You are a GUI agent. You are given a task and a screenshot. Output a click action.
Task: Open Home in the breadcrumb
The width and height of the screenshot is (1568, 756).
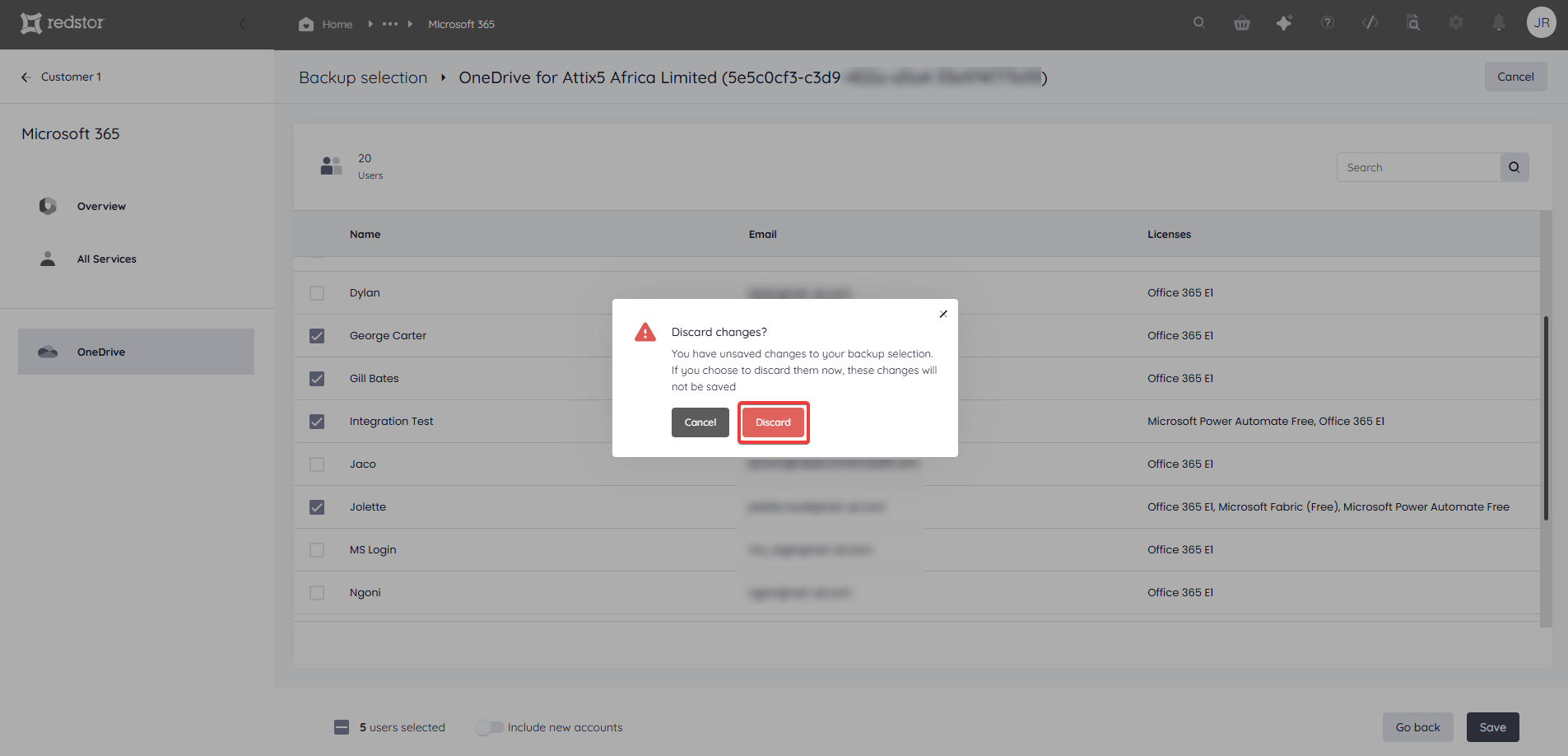pos(337,25)
